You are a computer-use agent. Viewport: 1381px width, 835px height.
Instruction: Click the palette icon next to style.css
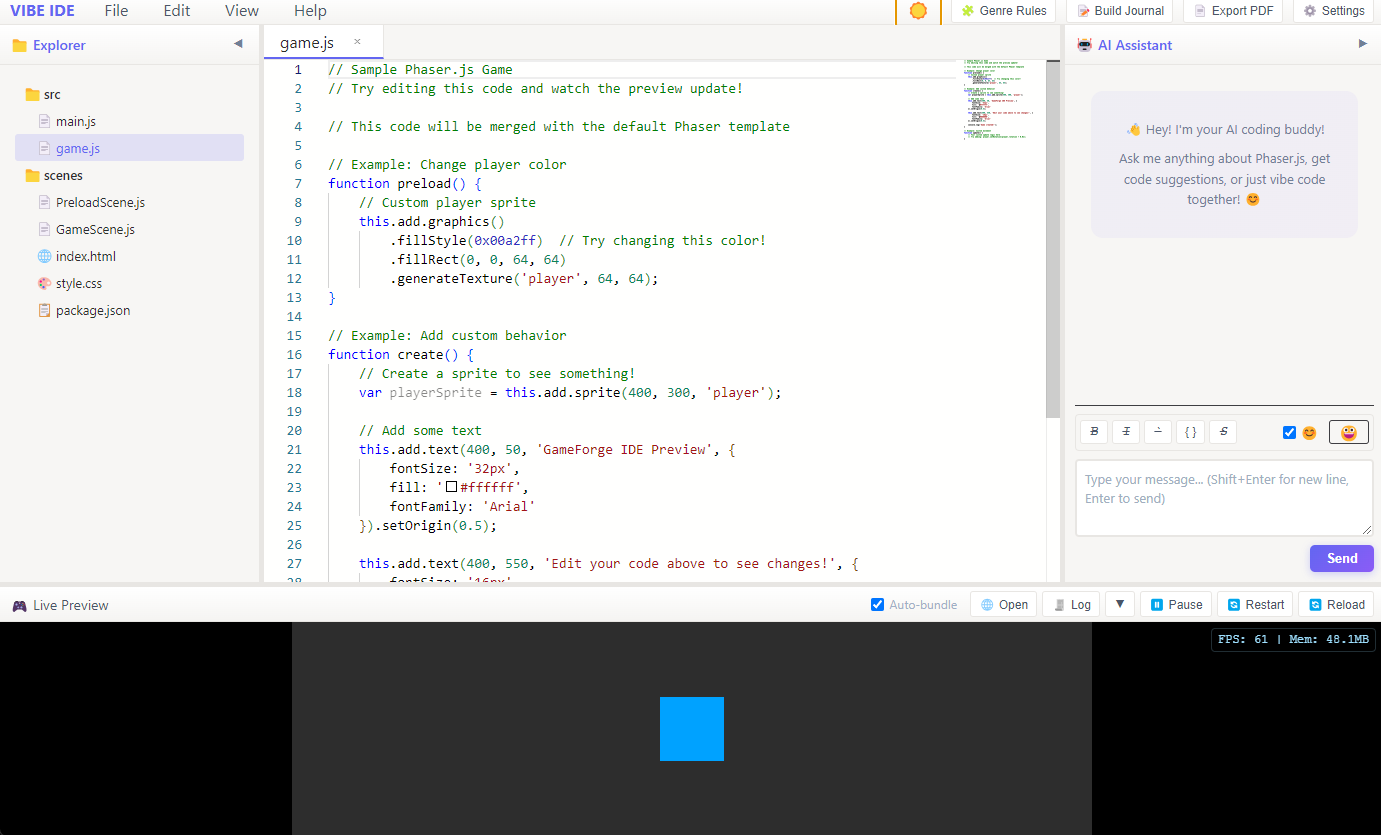44,283
